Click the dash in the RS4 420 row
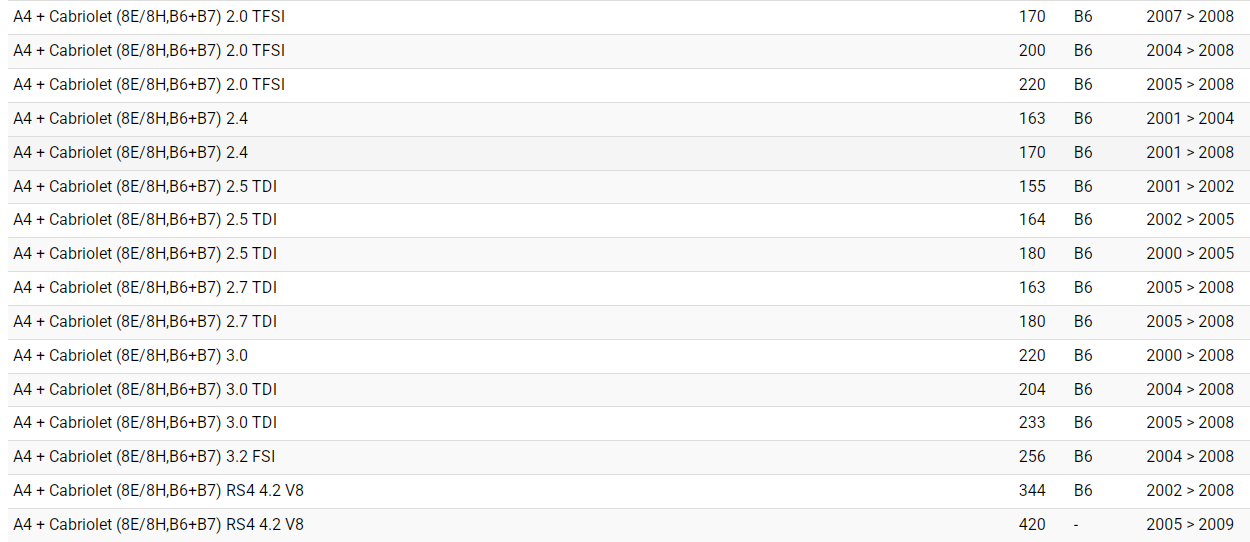 (1076, 525)
